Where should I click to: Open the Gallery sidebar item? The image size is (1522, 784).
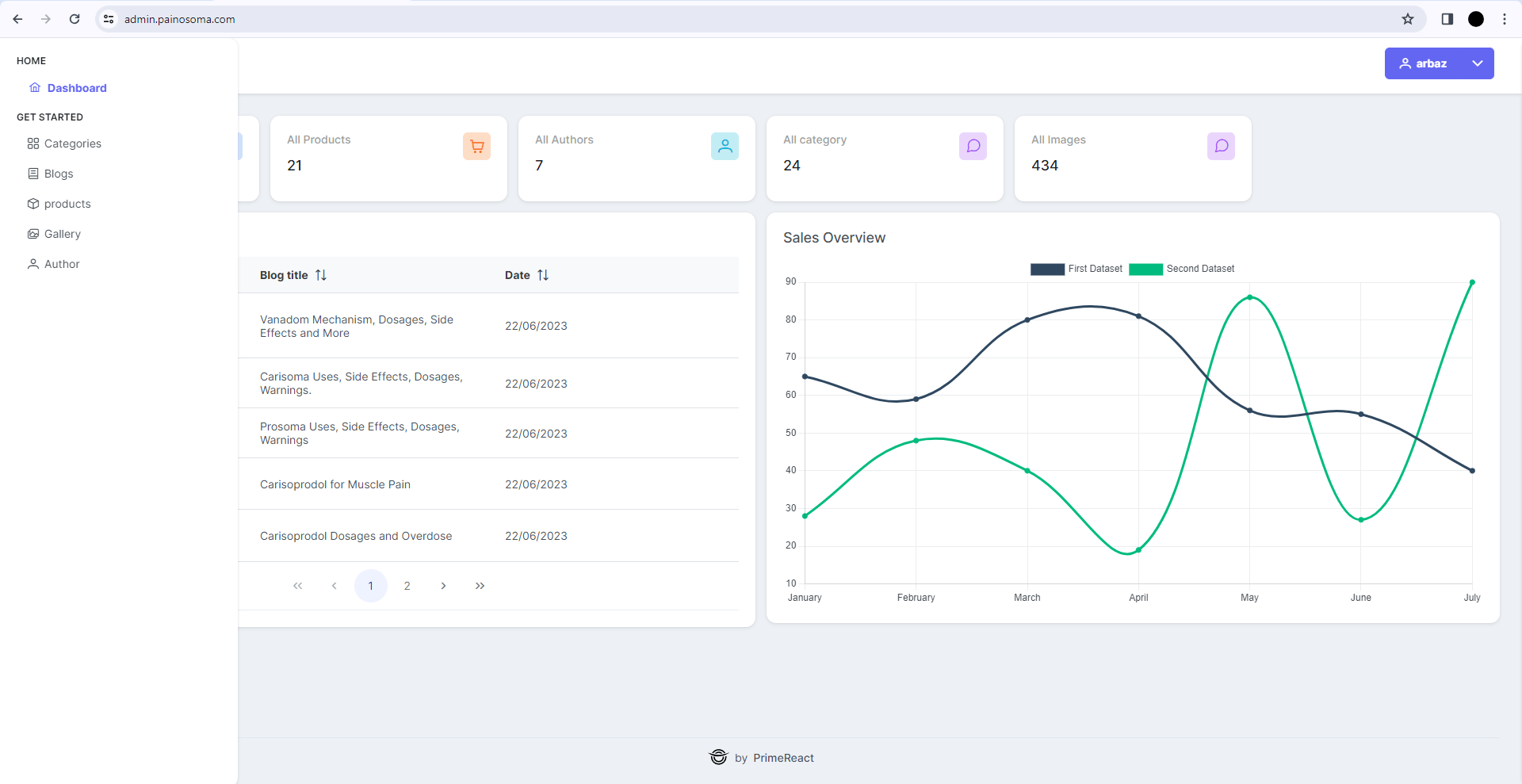[x=62, y=234]
